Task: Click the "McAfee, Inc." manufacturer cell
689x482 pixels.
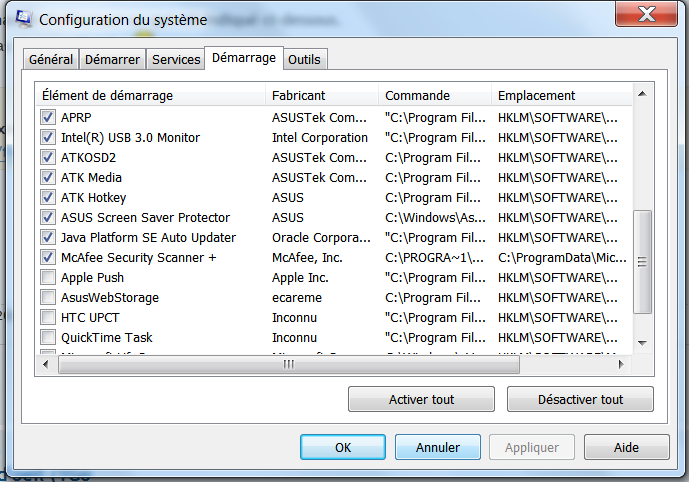Action: pos(307,257)
